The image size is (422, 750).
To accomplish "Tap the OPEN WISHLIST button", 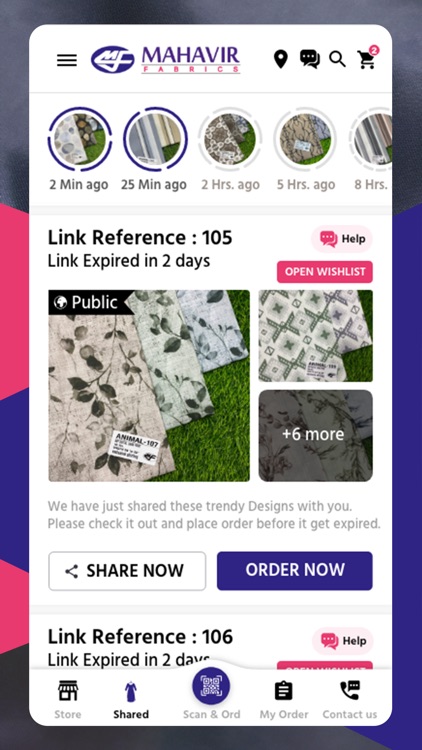I will point(325,272).
